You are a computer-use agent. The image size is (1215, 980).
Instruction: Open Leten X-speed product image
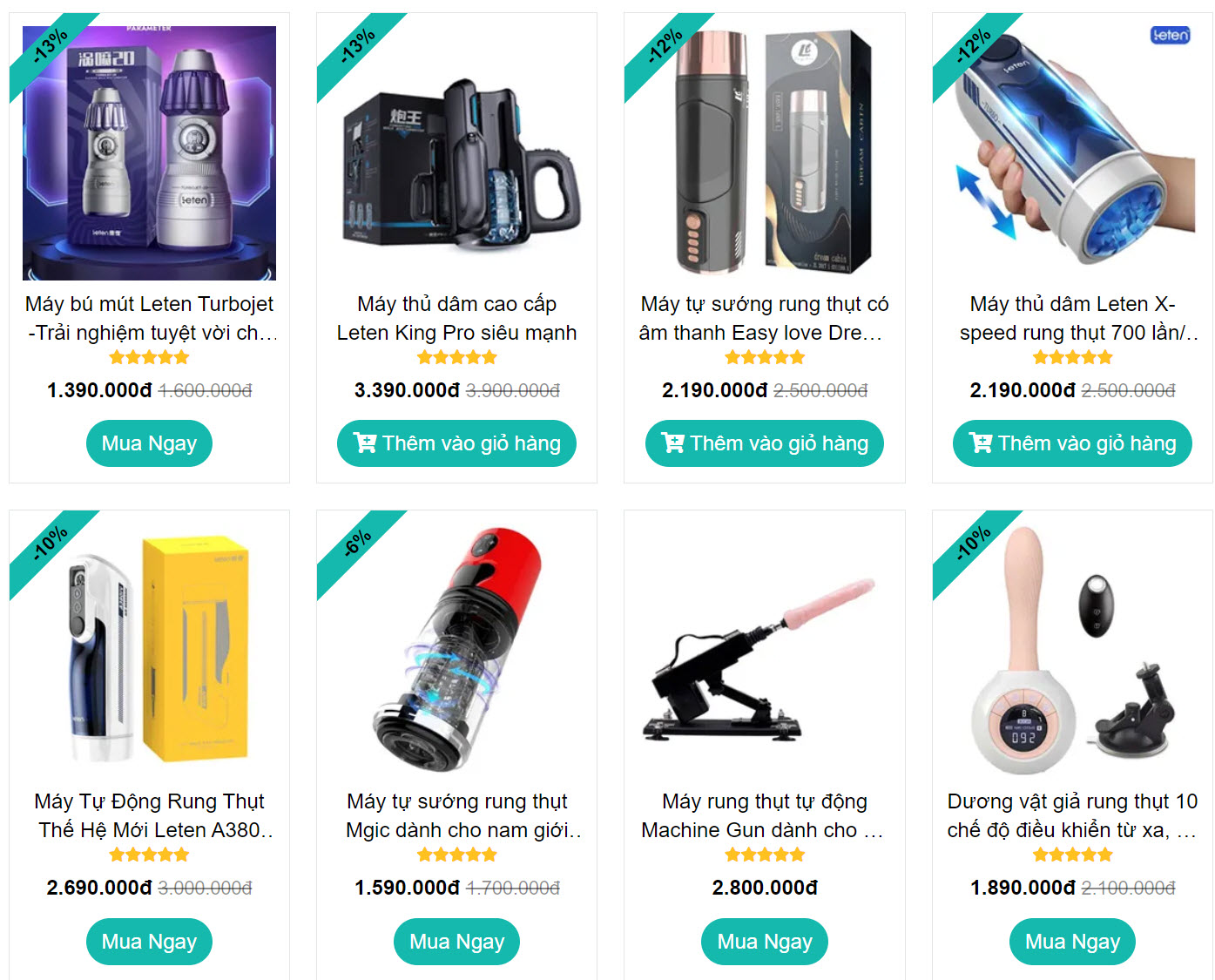pos(1072,153)
